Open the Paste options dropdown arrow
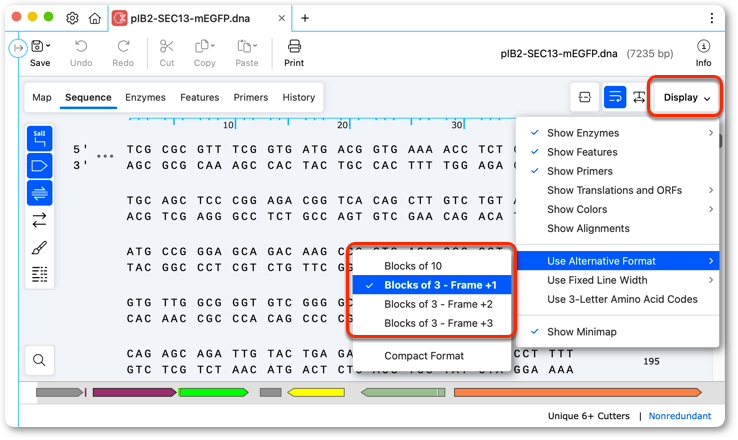This screenshot has height=440, width=738. (255, 46)
